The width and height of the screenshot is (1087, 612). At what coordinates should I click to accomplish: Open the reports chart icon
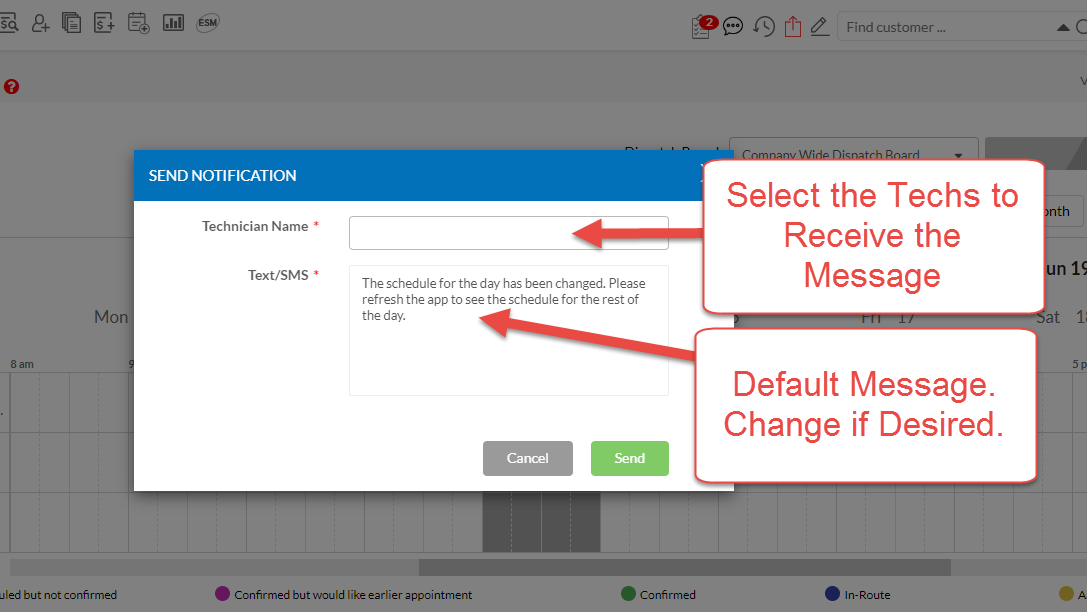click(173, 22)
